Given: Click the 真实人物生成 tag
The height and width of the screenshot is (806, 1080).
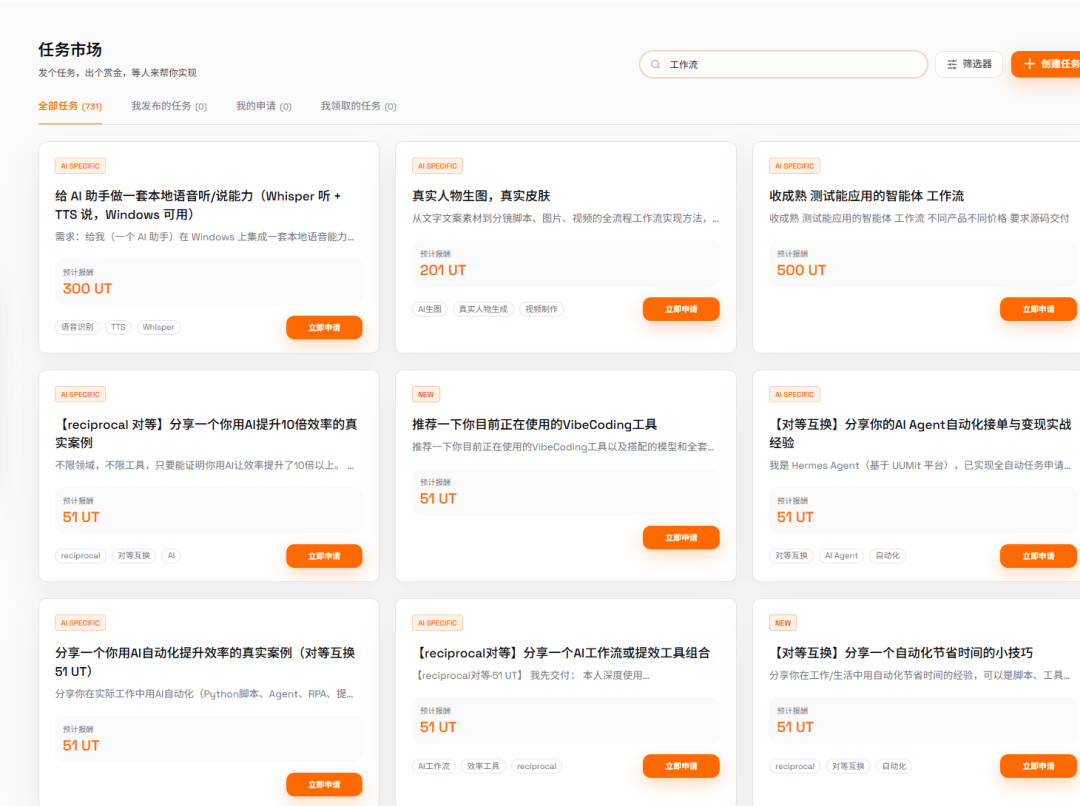Looking at the screenshot, I should pos(484,309).
